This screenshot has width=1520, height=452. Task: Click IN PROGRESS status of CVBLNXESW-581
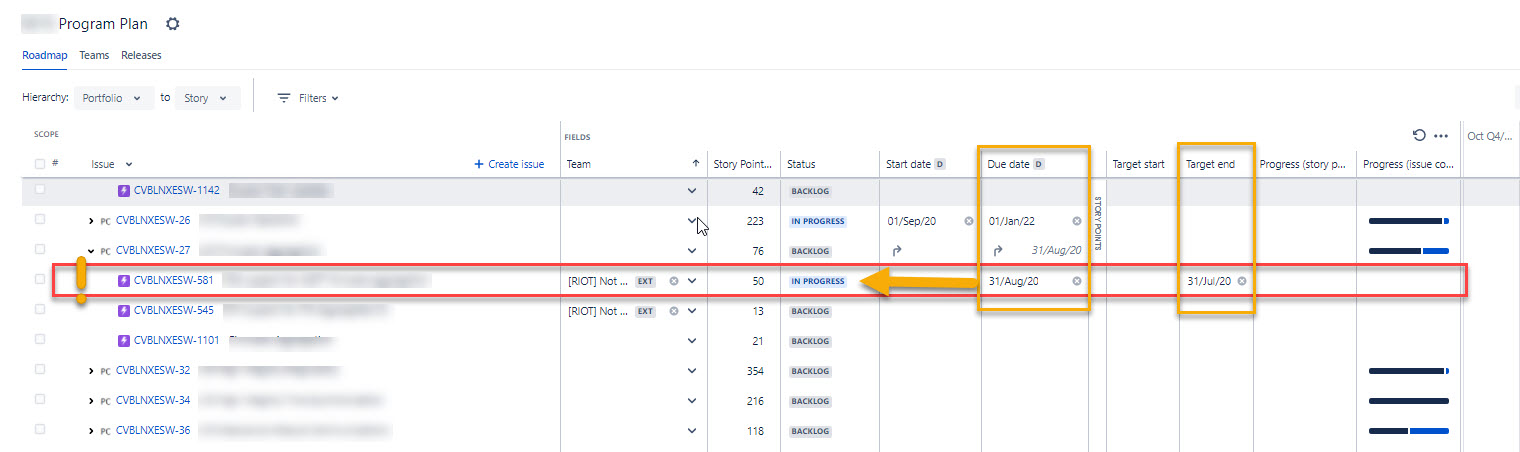tap(818, 282)
